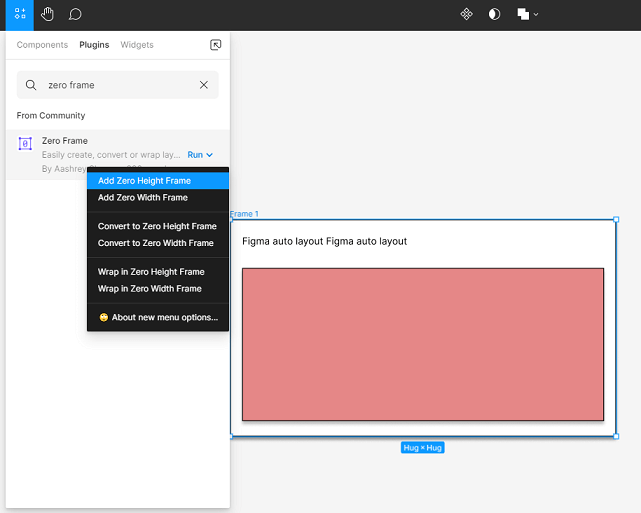The image size is (641, 513).
Task: Choose Add Zero Height Frame
Action: [158, 181]
